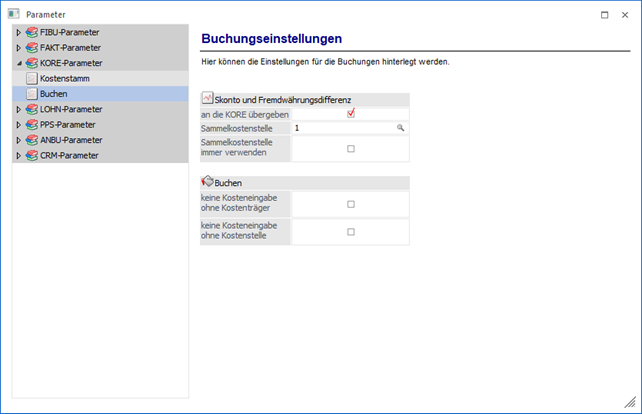
Task: Click the ANBU-Parameter stack icon
Action: (x=32, y=140)
